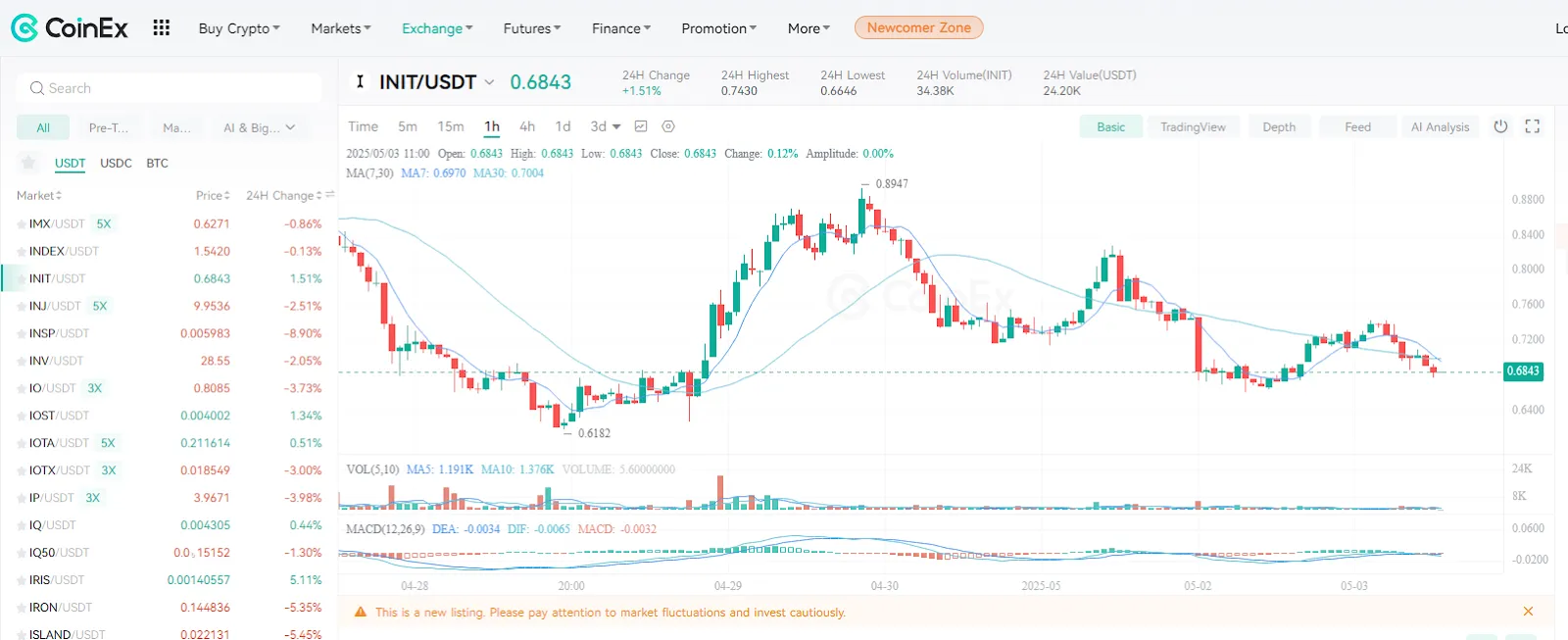1568x640 pixels.
Task: Open the AI Analysis tab
Action: coord(1440,126)
